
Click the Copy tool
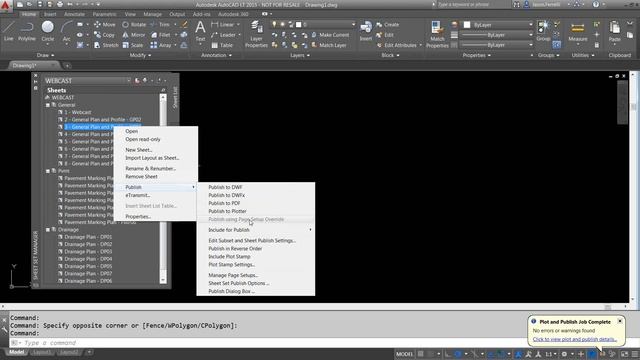click(x=104, y=35)
